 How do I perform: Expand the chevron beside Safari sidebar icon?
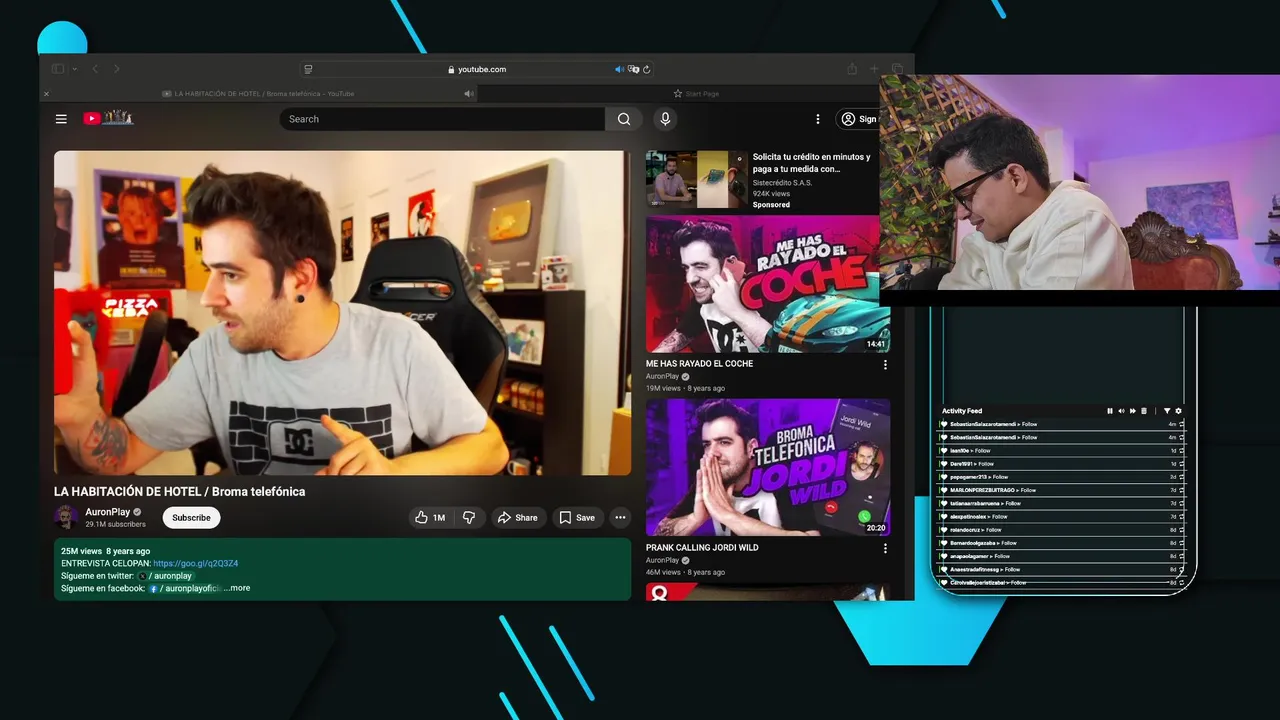(x=75, y=69)
